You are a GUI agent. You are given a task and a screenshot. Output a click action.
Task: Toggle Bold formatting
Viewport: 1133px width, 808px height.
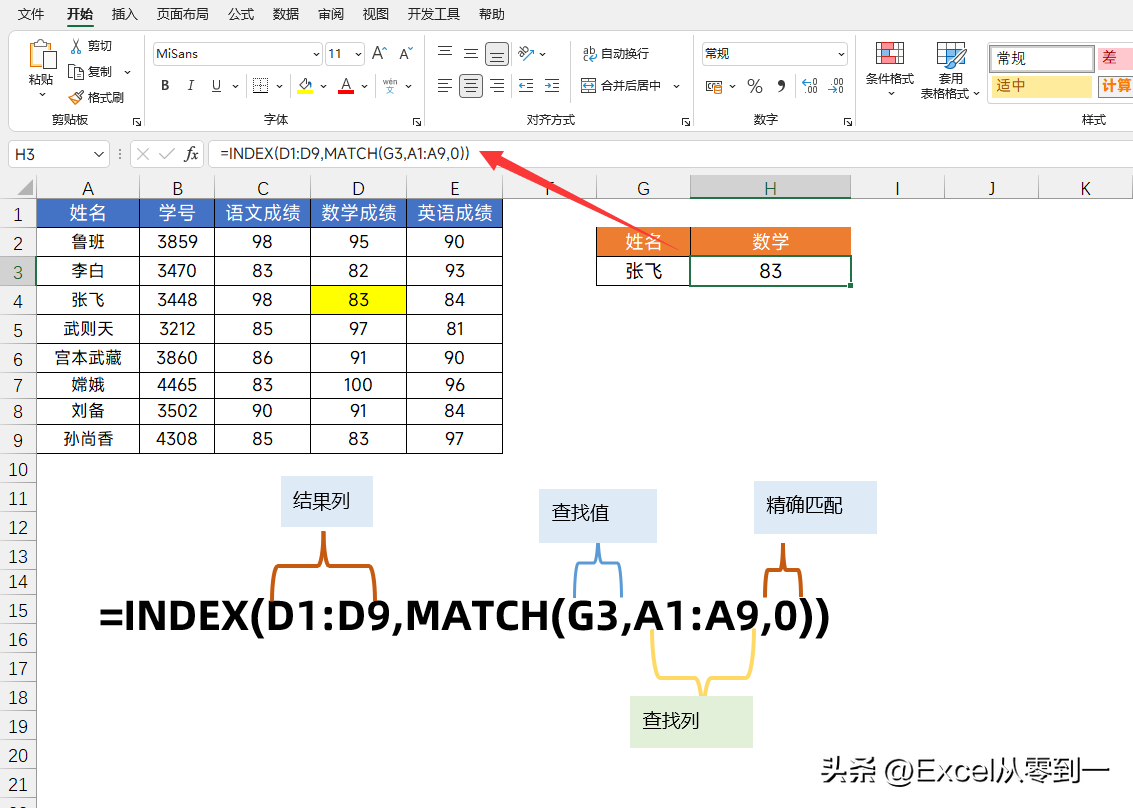165,85
